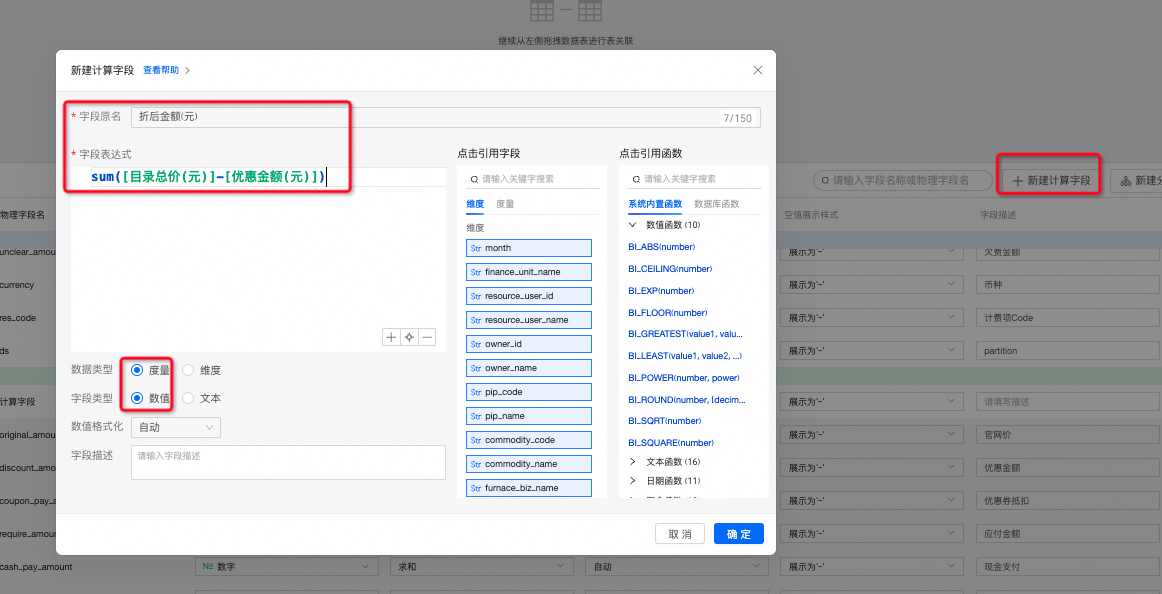Screen dimensions: 1162x594
Task: Click the minus zoom icon in expression editor
Action: (427, 338)
